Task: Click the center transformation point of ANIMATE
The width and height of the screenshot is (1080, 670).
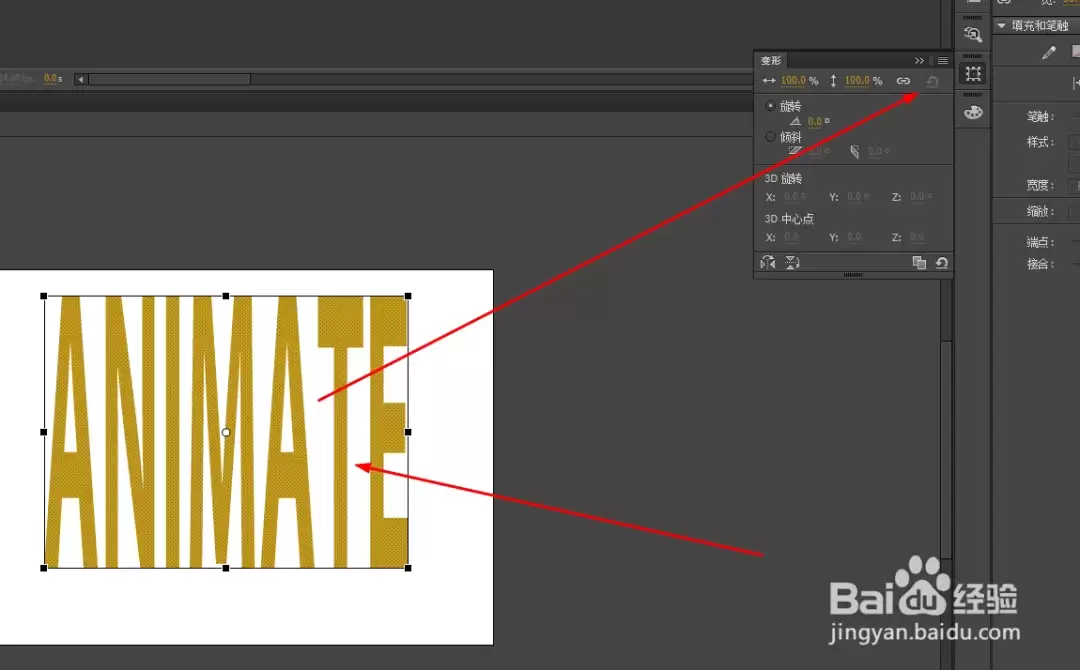Action: (x=226, y=432)
